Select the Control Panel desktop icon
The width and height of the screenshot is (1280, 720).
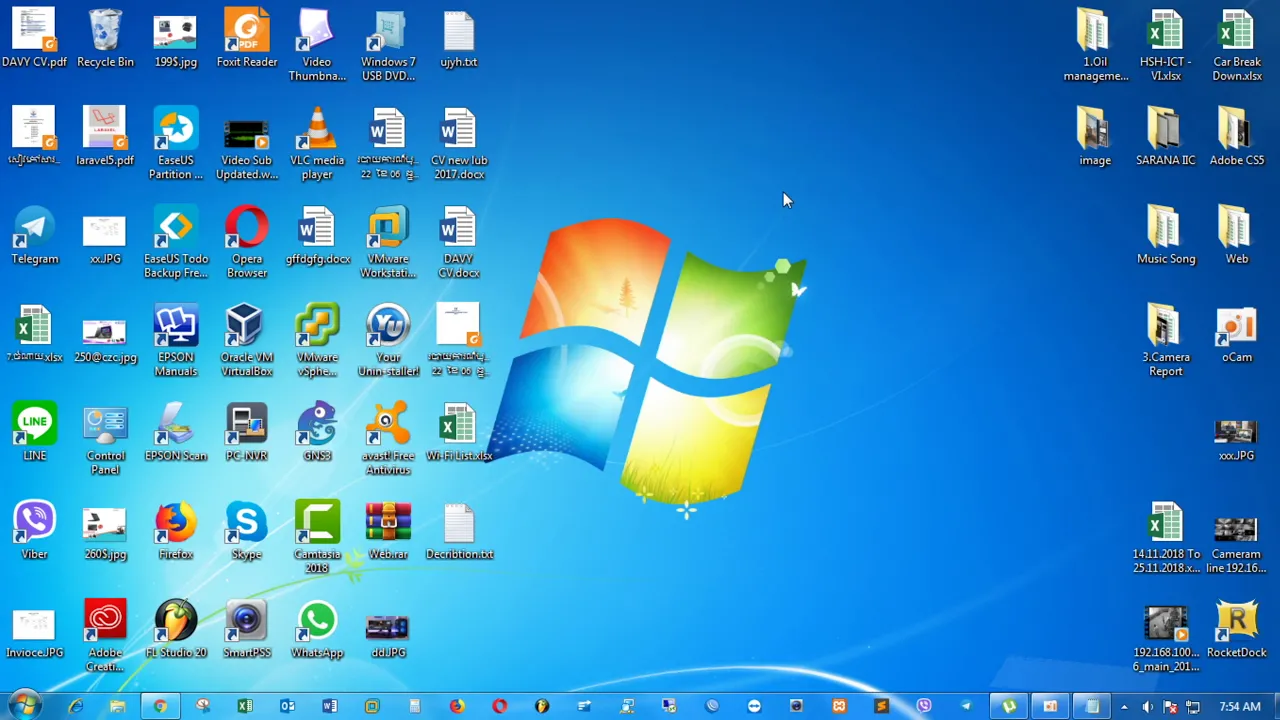[105, 439]
